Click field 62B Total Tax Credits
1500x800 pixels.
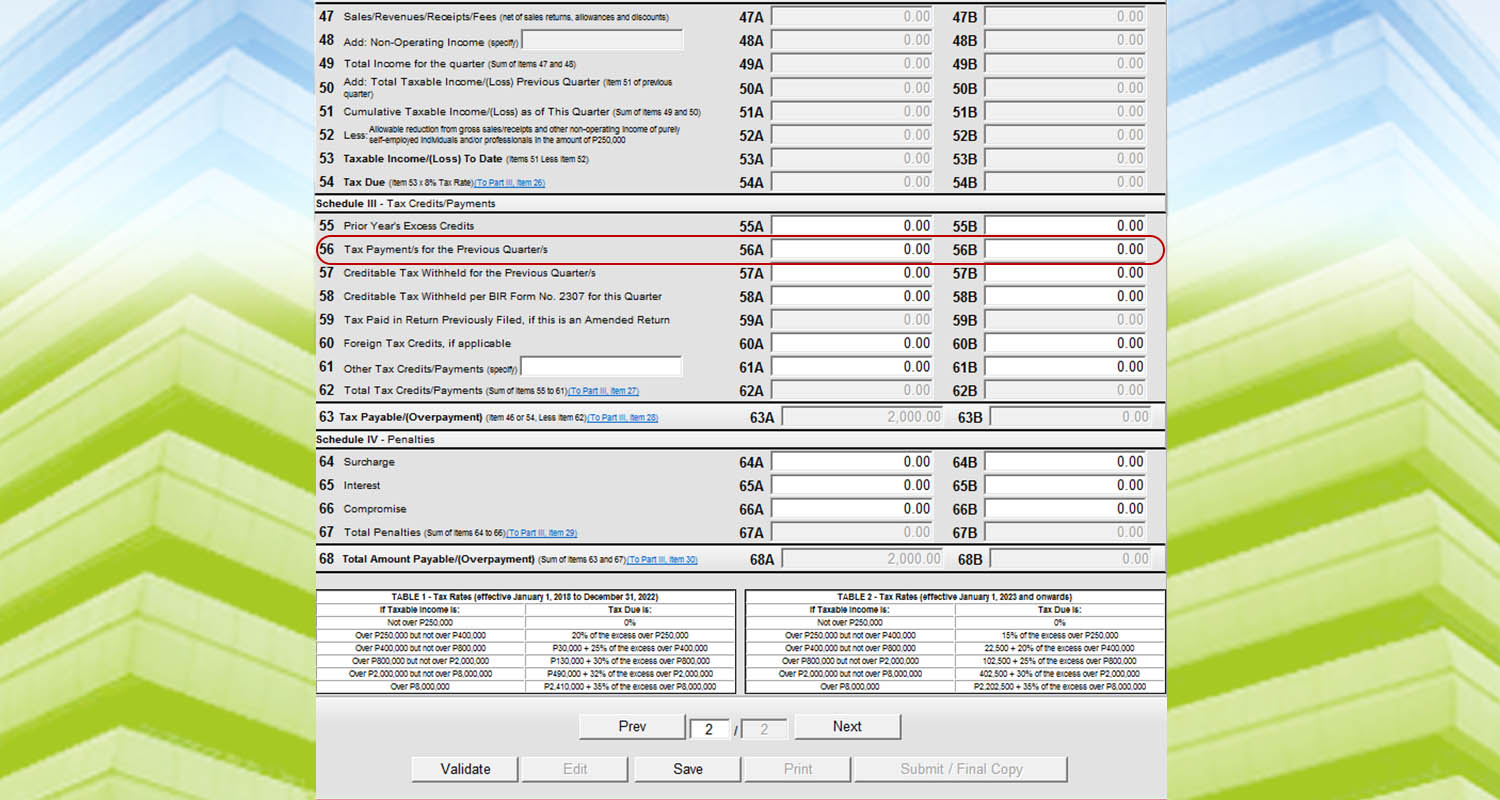[1066, 391]
